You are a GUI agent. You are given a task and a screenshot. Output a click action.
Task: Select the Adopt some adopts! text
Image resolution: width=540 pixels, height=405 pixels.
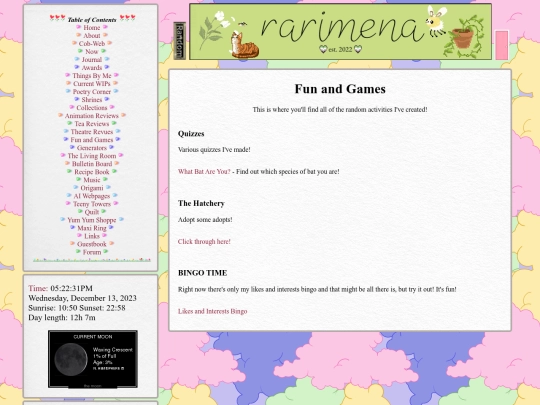[x=205, y=220]
